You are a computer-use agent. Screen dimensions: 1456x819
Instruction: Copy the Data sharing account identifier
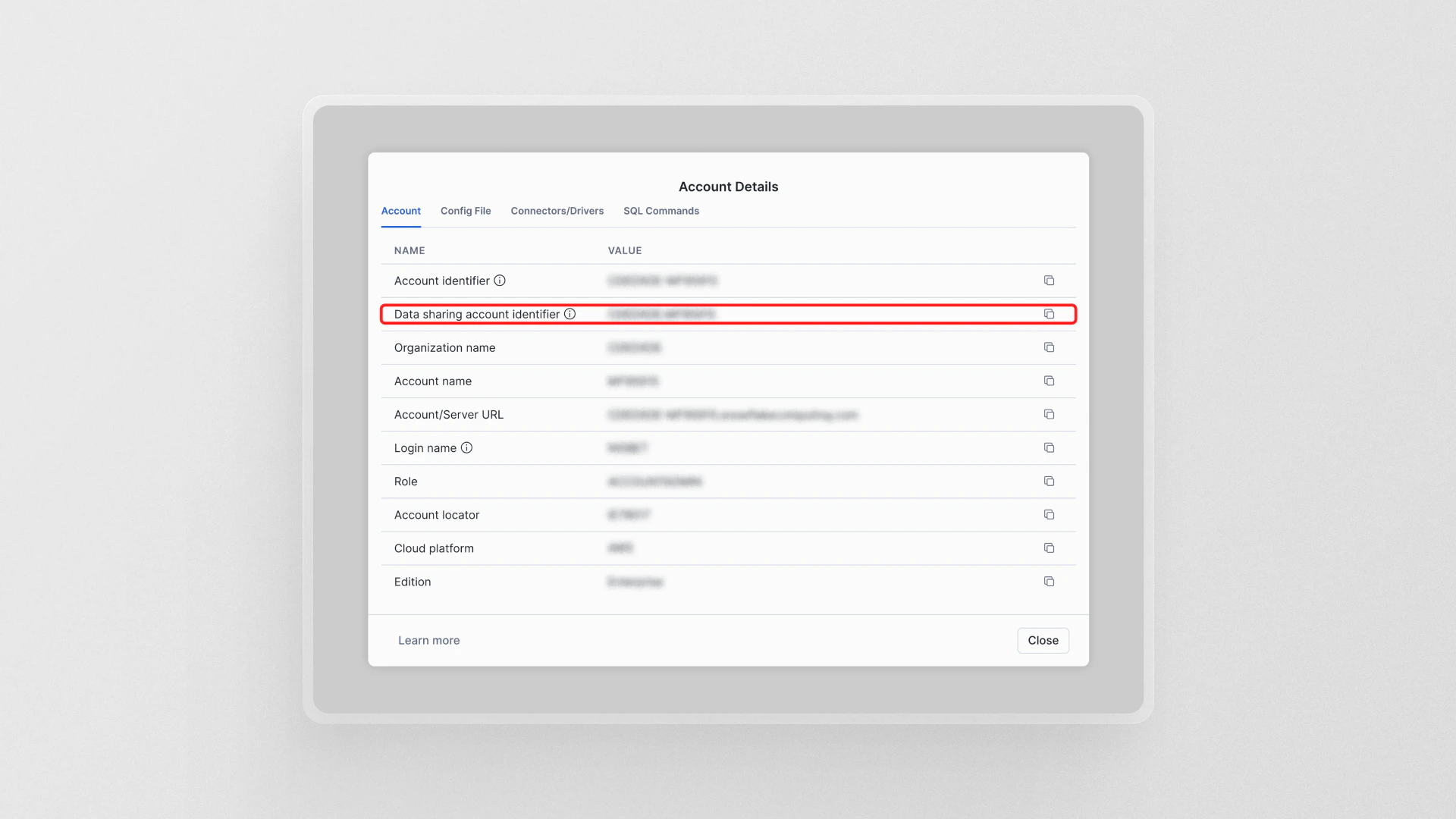1050,314
